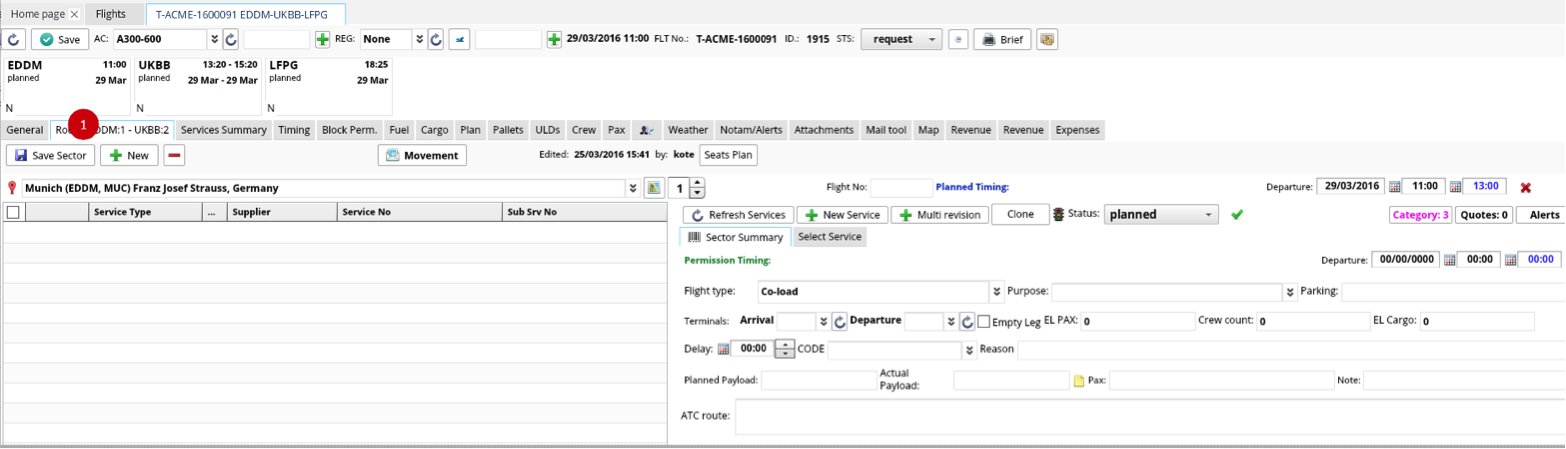This screenshot has height=449, width=1566.
Task: Open the person icon tab after Pax
Action: pos(647,130)
